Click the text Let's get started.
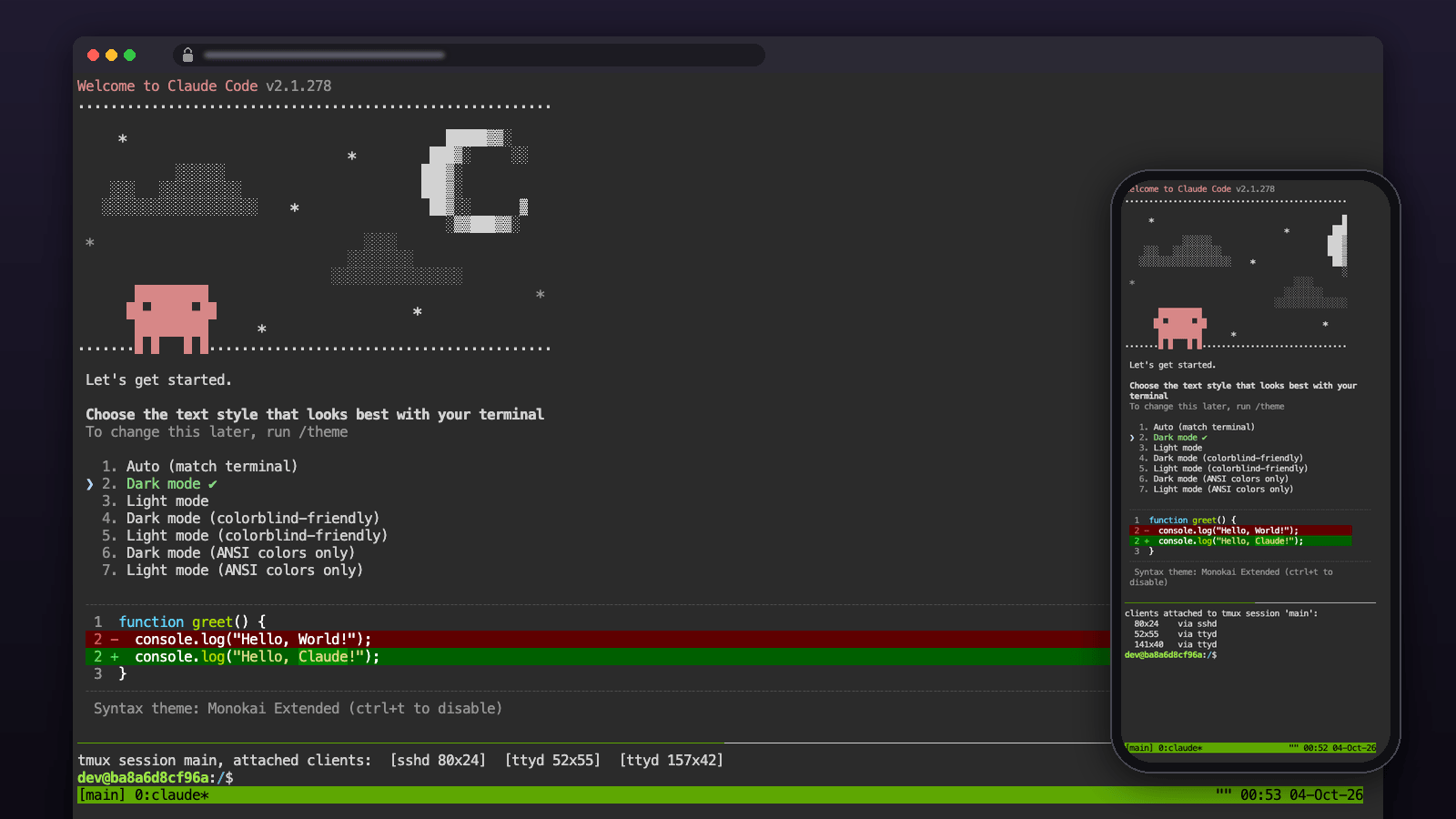The height and width of the screenshot is (819, 1456). click(x=158, y=379)
